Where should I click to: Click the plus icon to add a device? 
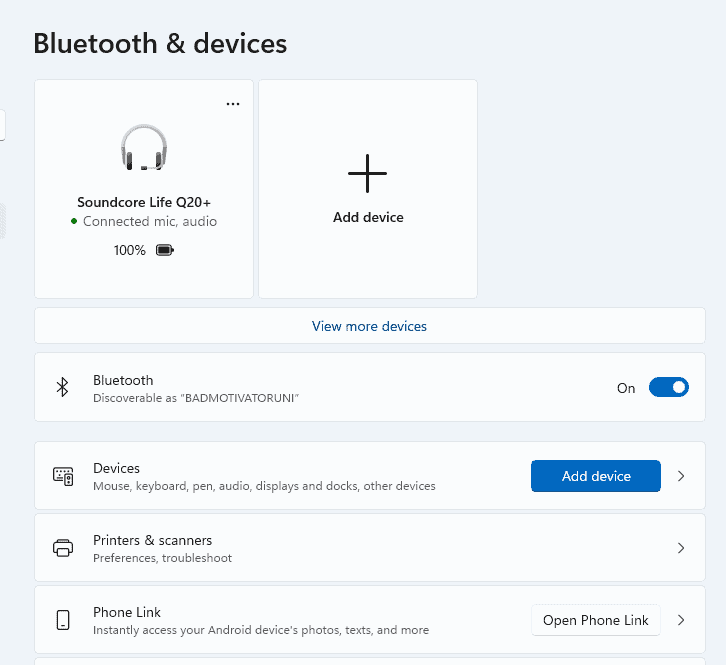(368, 174)
